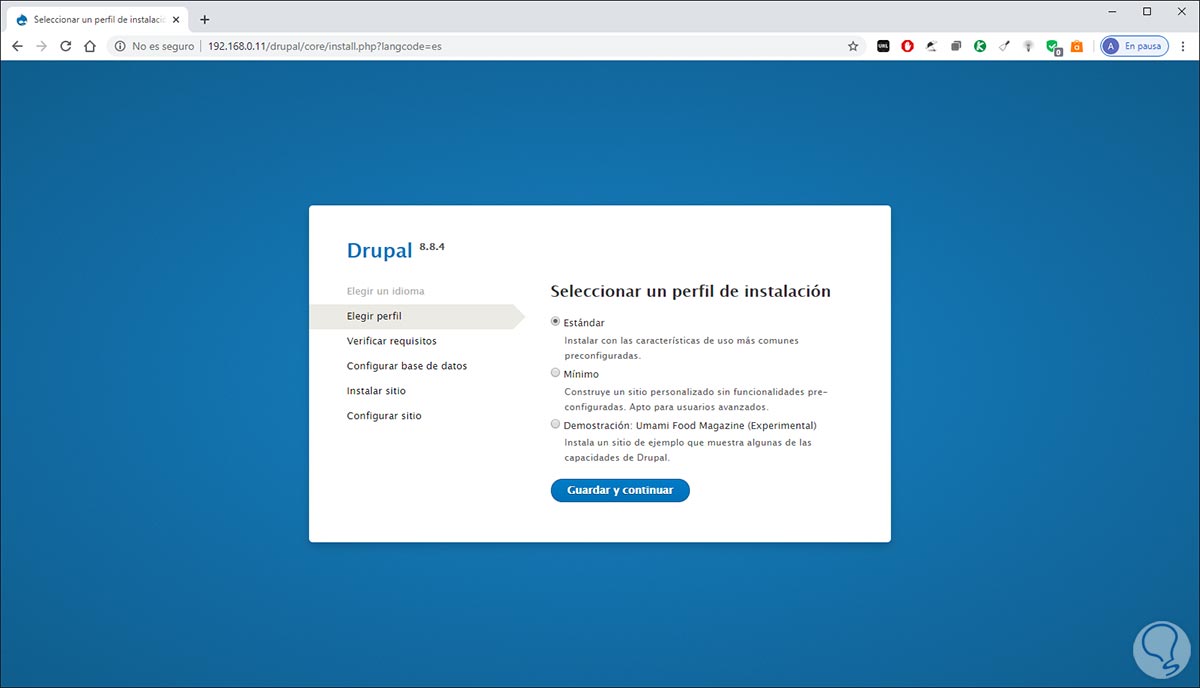This screenshot has width=1200, height=688.
Task: Click the grey stacked squares extension
Action: (956, 46)
